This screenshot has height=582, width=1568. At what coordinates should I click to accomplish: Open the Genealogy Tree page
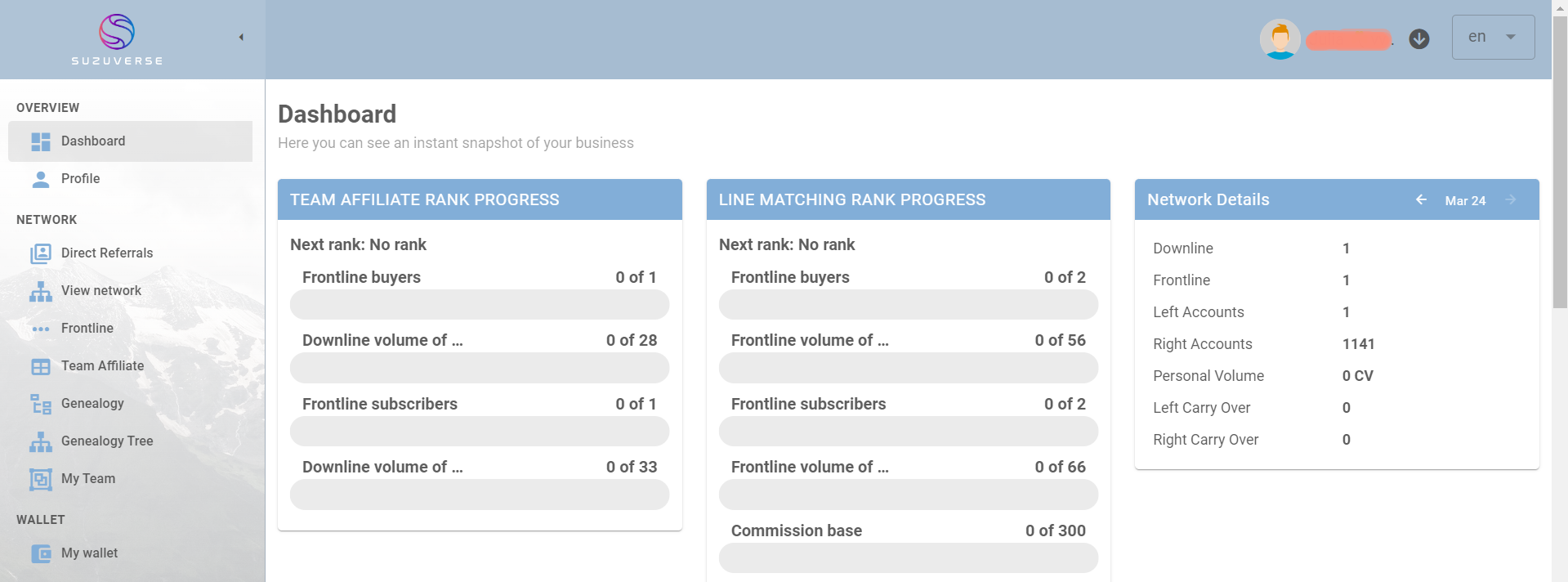click(107, 441)
